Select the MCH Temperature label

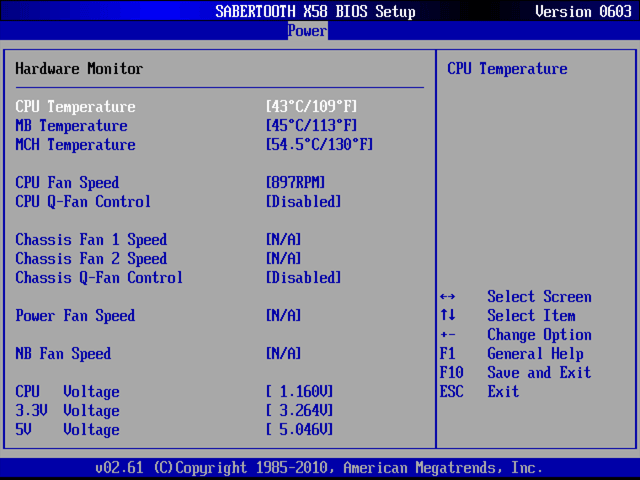click(76, 145)
